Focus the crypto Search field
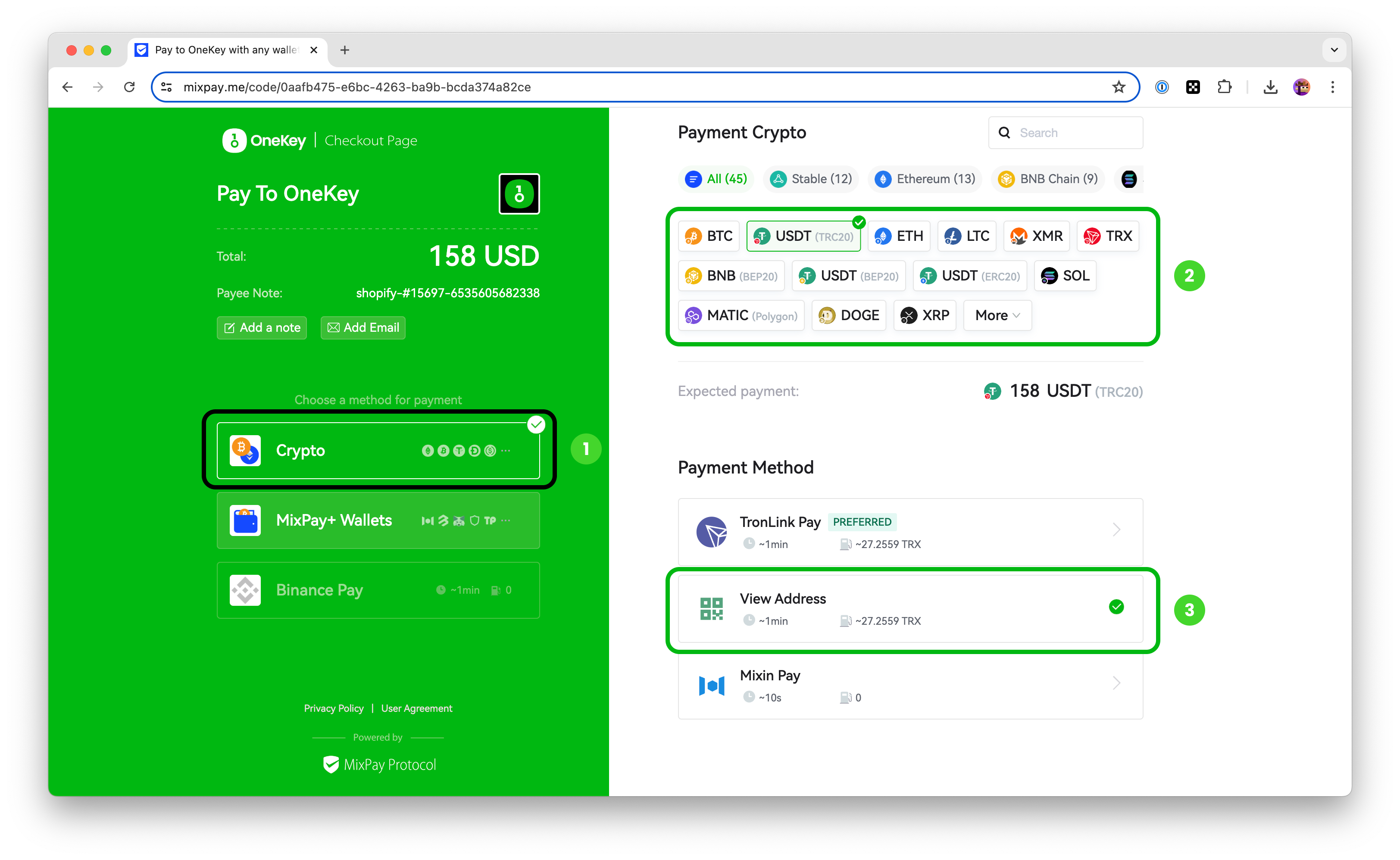This screenshot has width=1400, height=860. click(x=1066, y=133)
